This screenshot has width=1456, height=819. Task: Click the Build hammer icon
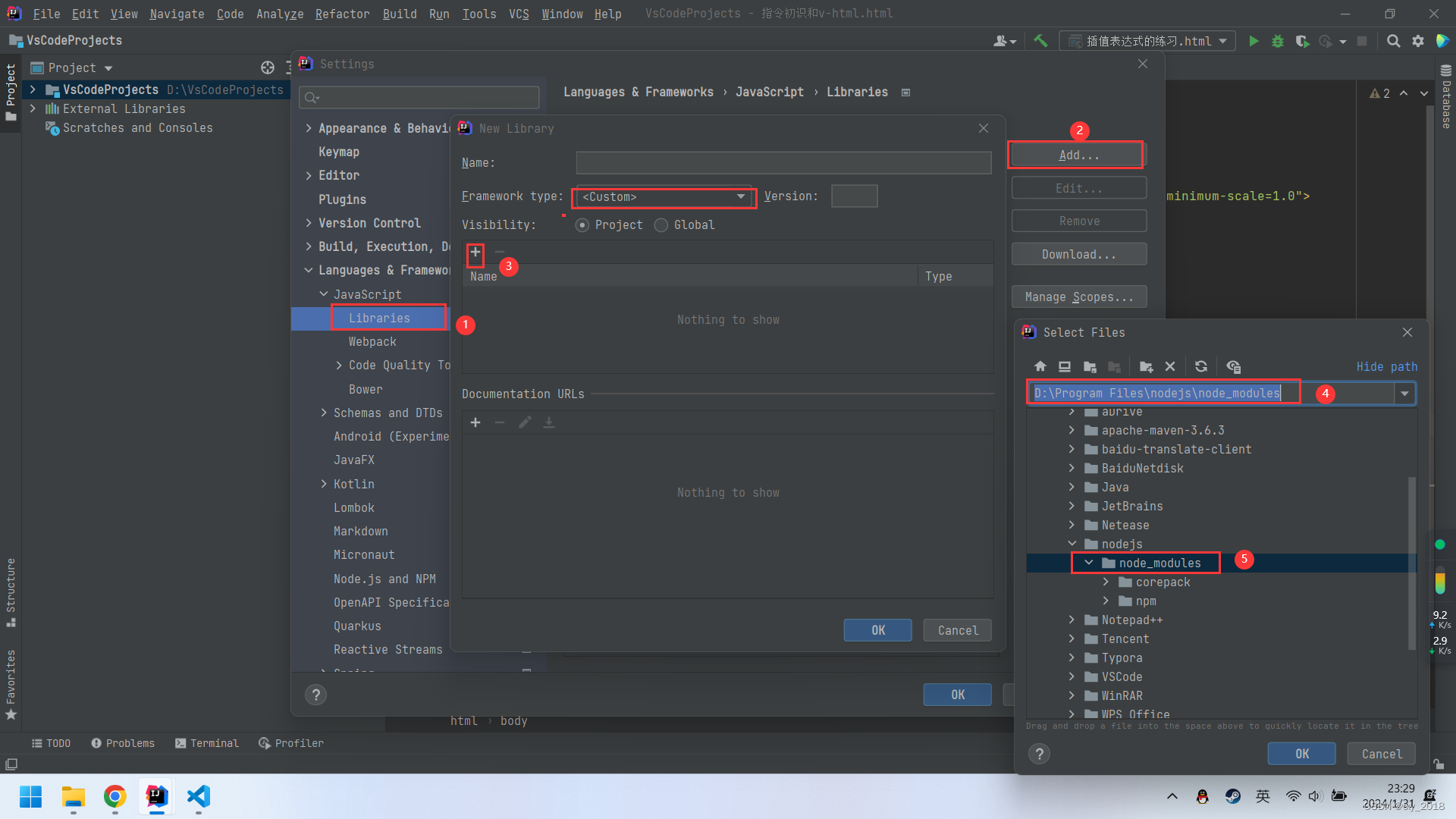pyautogui.click(x=1040, y=41)
